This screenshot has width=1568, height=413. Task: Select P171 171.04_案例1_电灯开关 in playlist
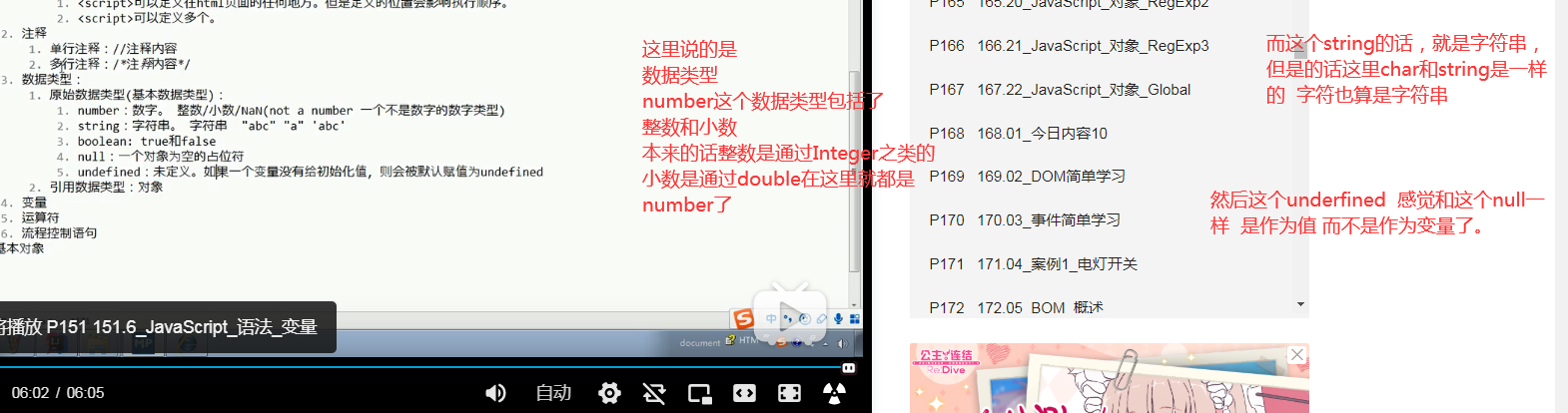[x=1033, y=264]
